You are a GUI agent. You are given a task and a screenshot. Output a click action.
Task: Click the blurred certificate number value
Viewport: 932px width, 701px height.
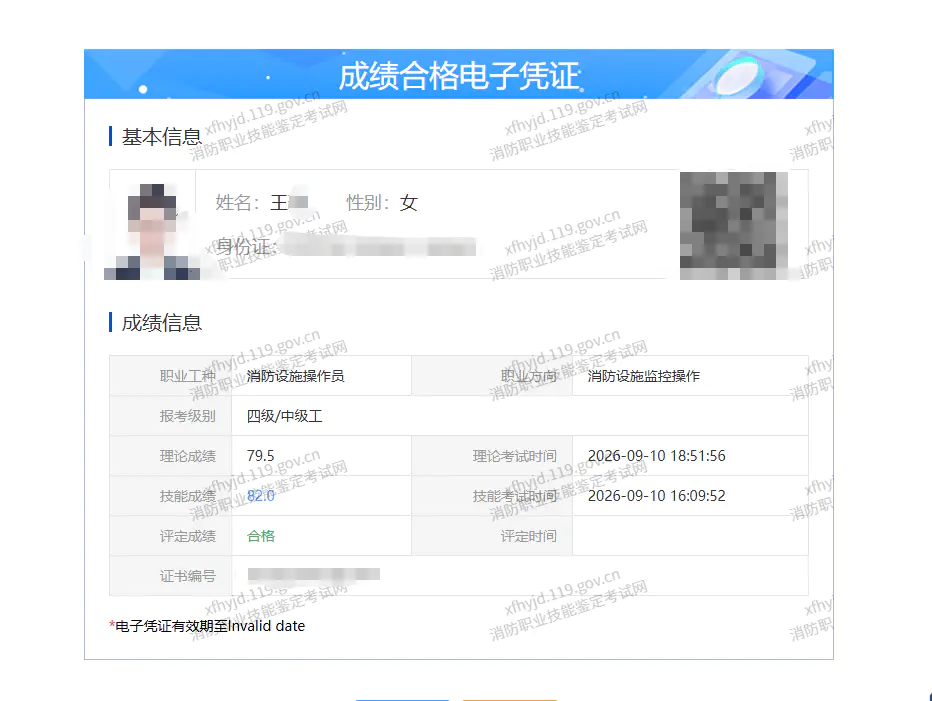(x=314, y=574)
